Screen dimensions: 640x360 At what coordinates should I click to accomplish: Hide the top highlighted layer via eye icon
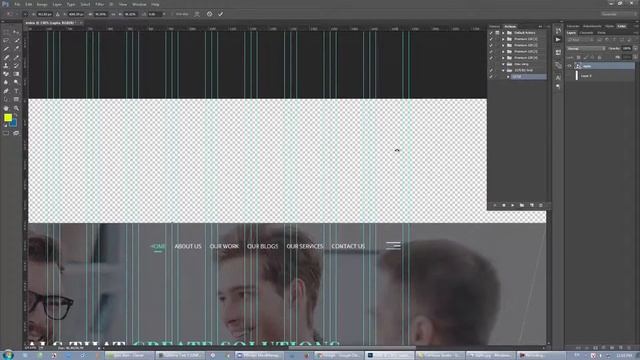click(570, 66)
